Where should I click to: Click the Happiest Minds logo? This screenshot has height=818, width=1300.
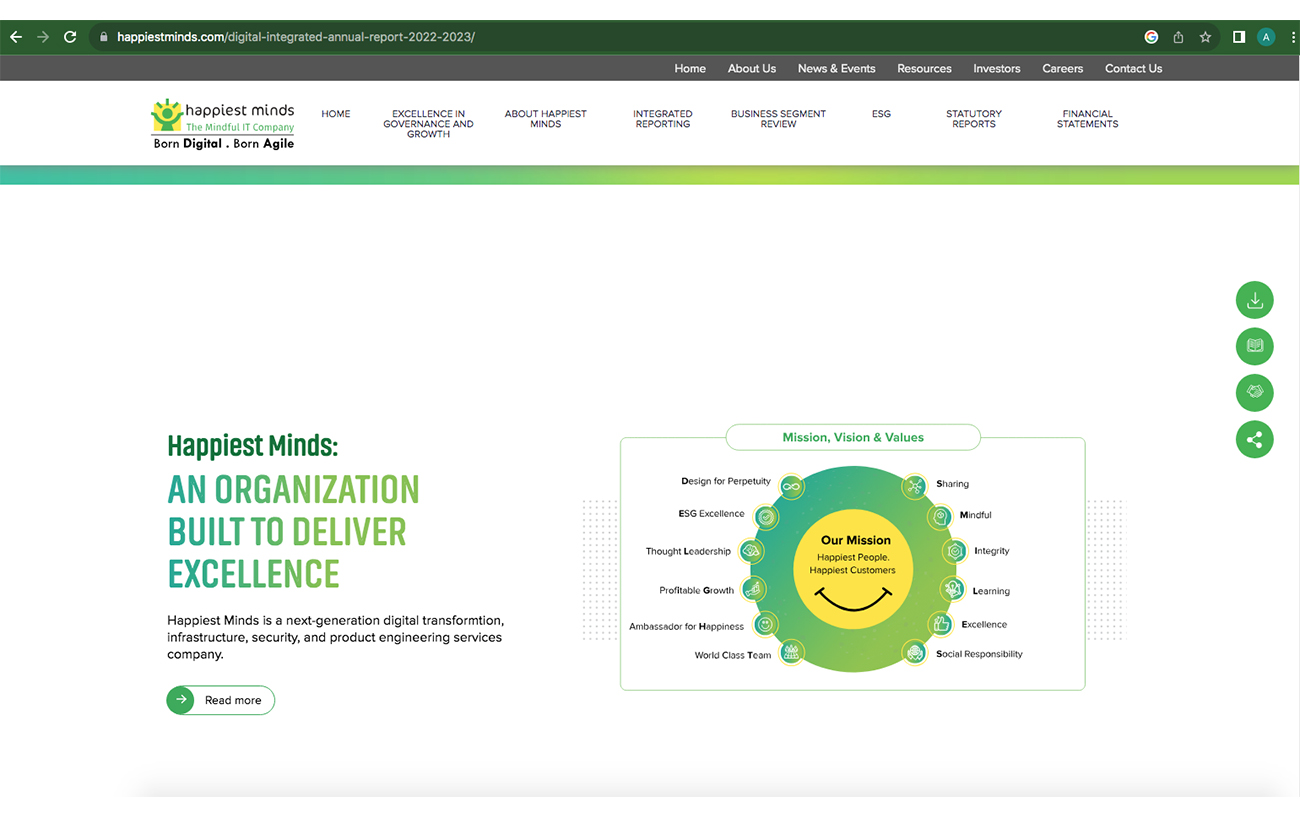(223, 124)
